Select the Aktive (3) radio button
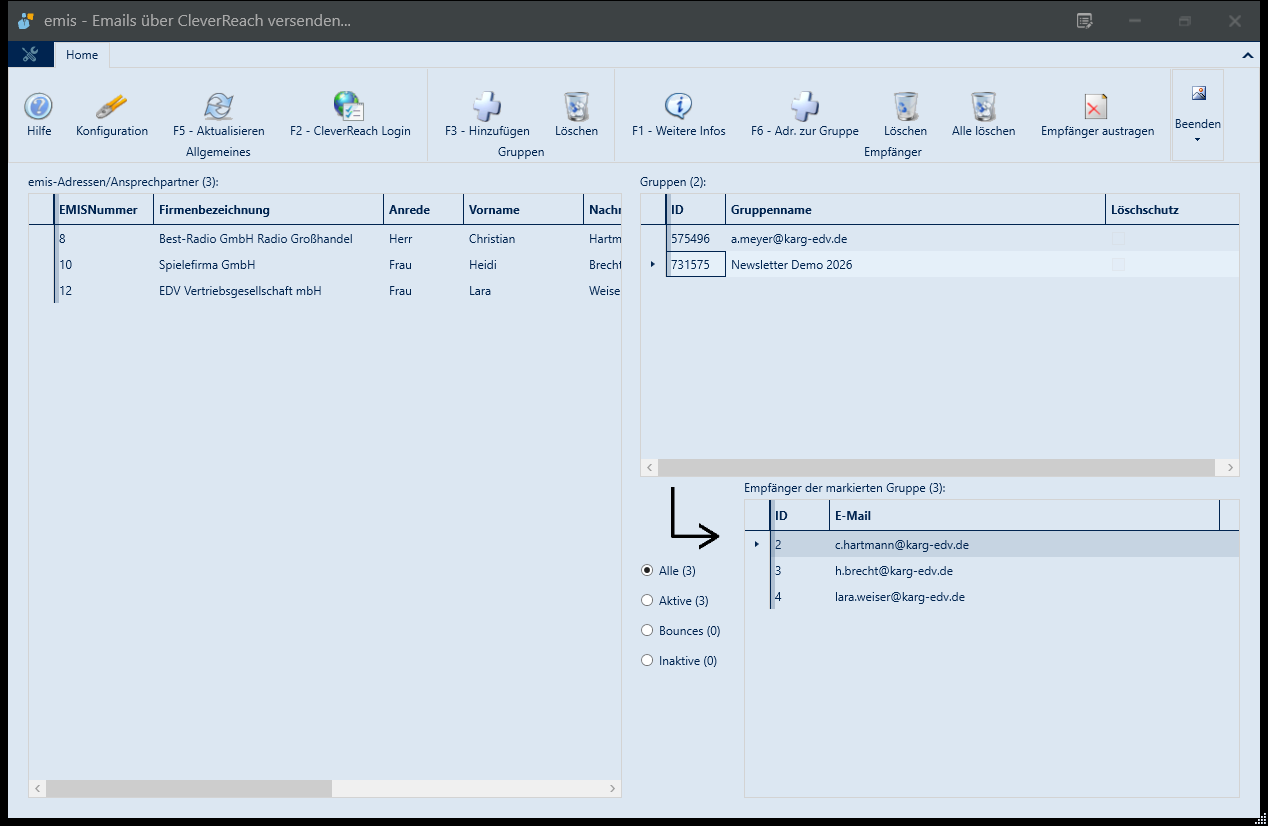The height and width of the screenshot is (826, 1268). coord(647,600)
